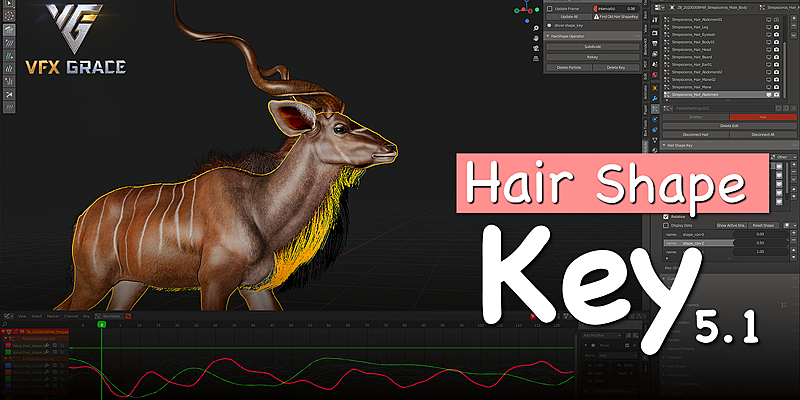Unlink ParticleSettings.022 with the X icon
This screenshot has width=800, height=400.
pos(794,109)
